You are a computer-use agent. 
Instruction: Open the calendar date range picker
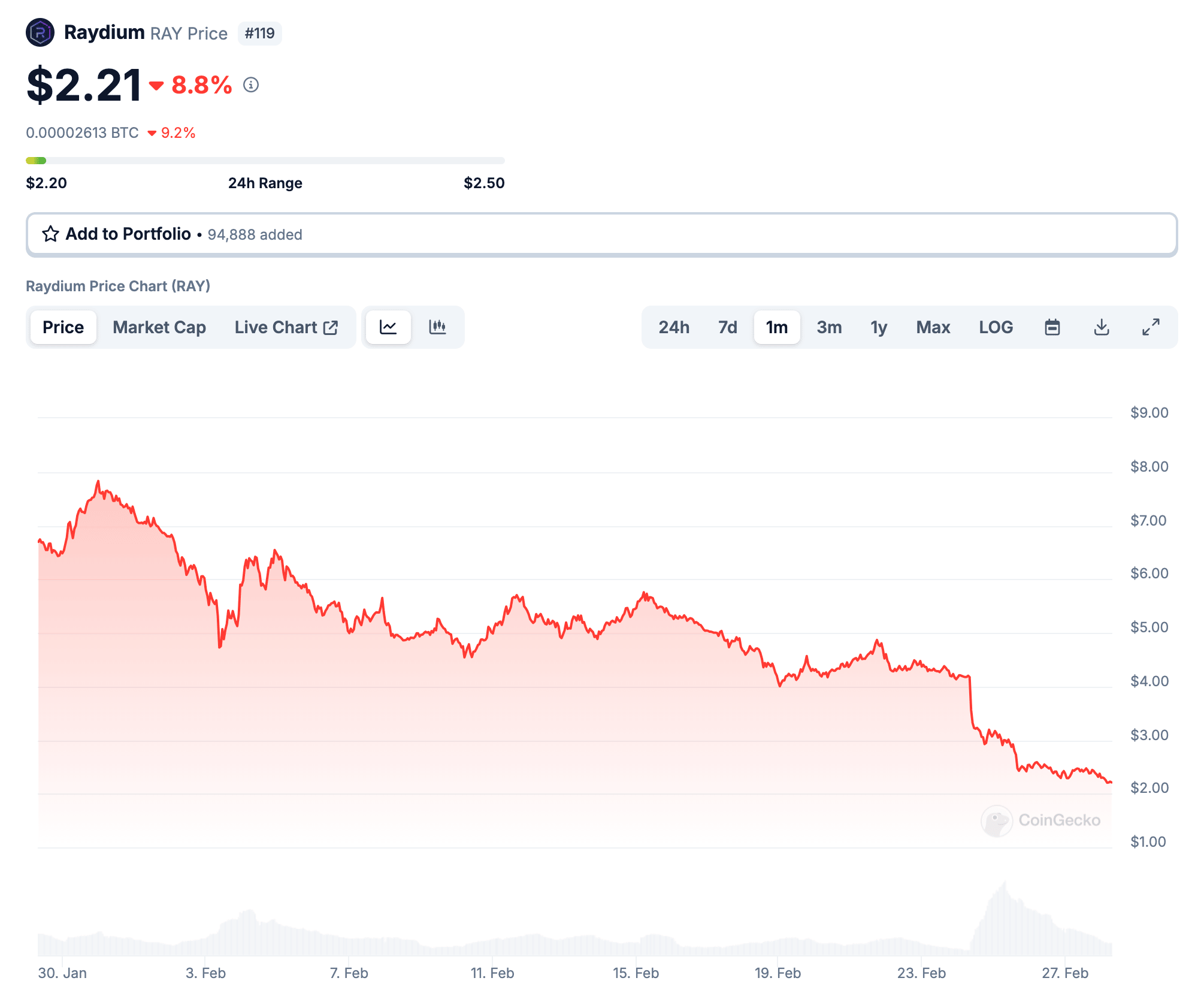[1052, 327]
